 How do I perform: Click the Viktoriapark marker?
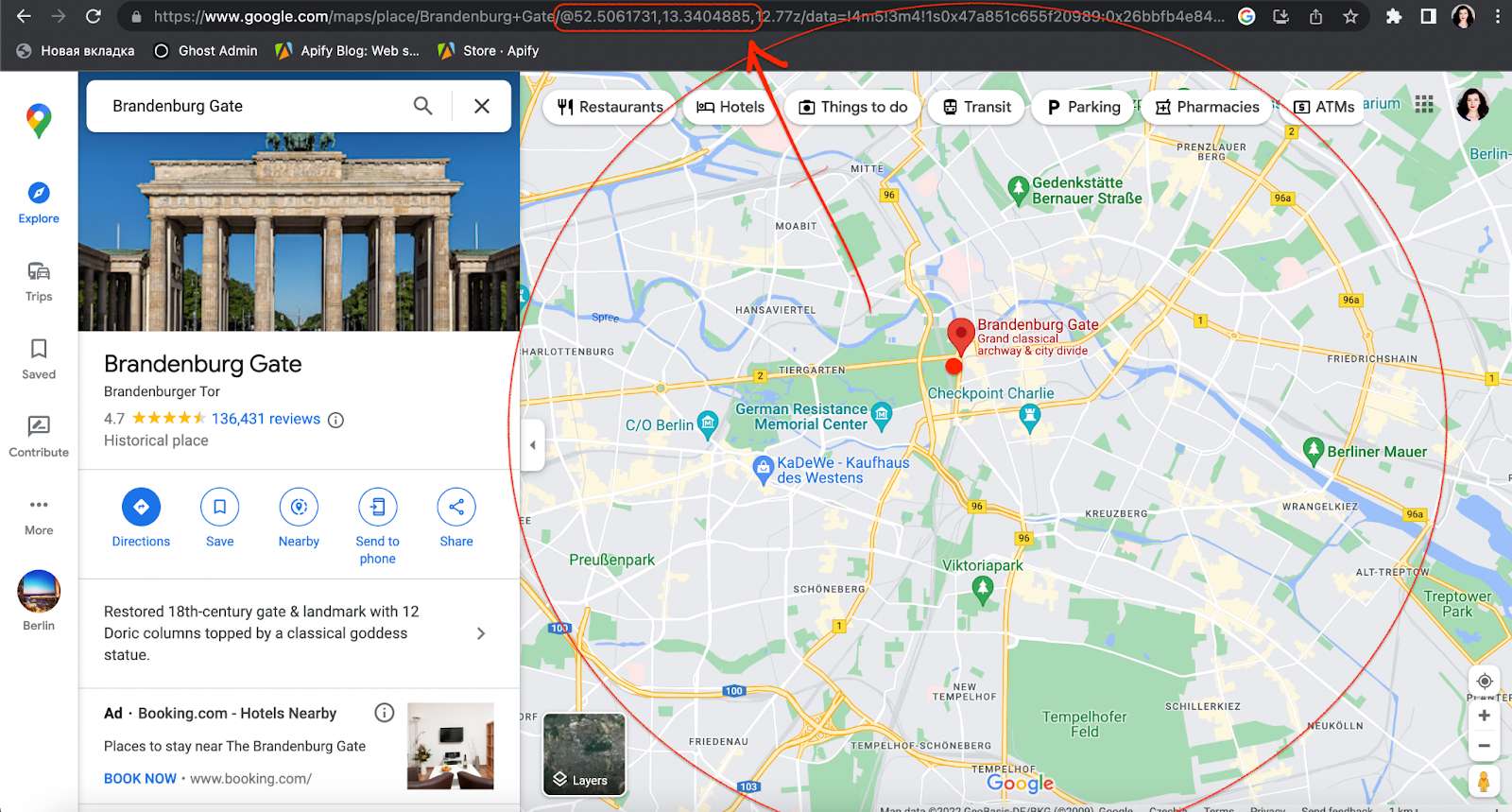click(983, 590)
